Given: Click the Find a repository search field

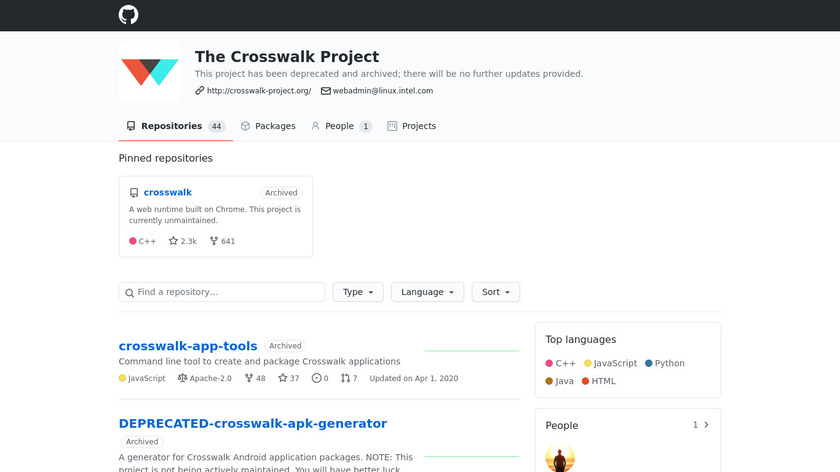Looking at the screenshot, I should click(222, 292).
